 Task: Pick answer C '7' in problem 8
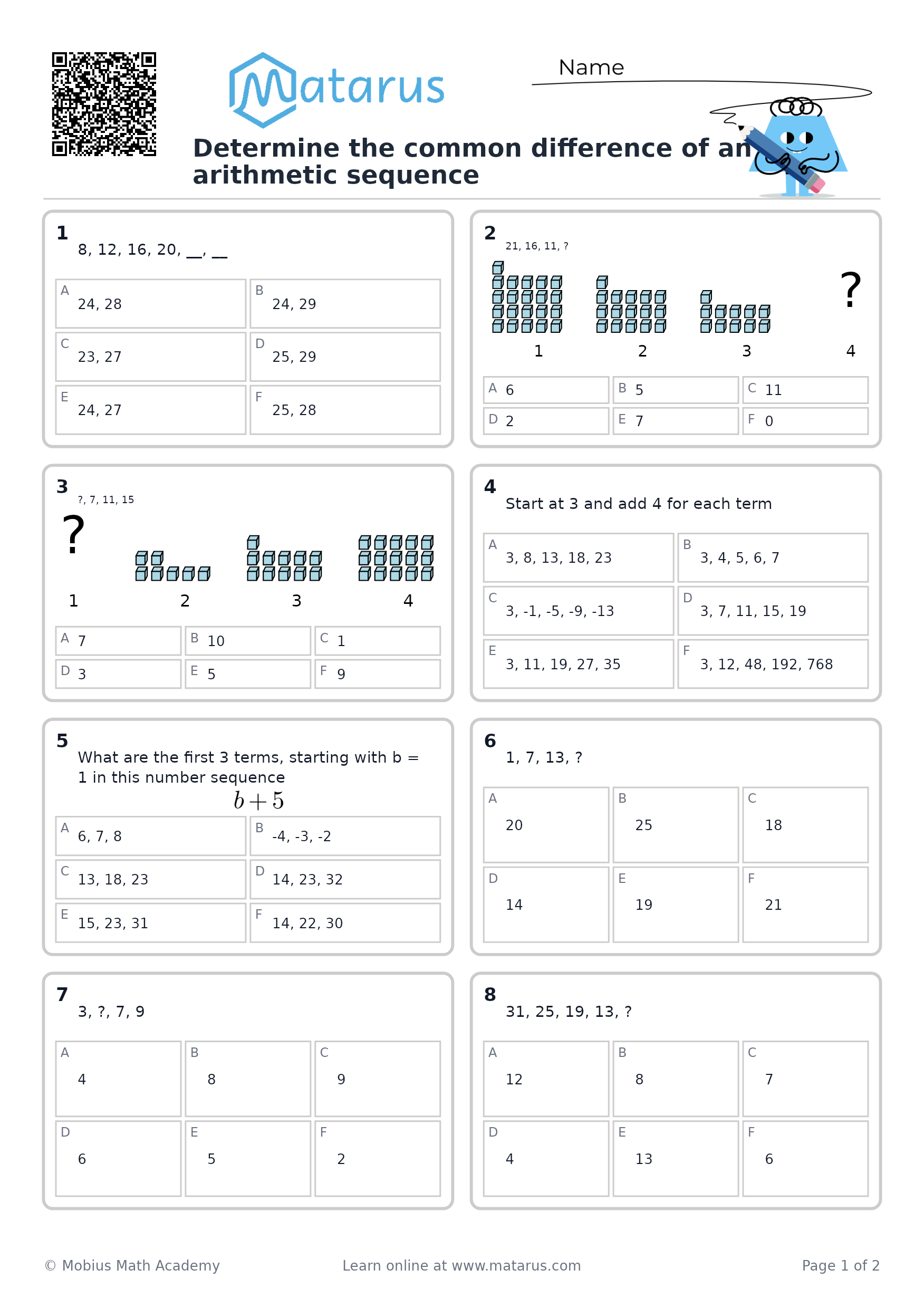[805, 1079]
